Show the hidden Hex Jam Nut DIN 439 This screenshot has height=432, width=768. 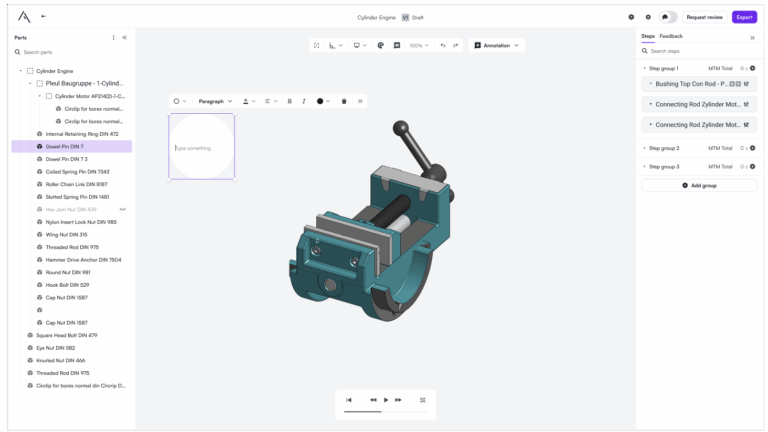click(x=122, y=210)
